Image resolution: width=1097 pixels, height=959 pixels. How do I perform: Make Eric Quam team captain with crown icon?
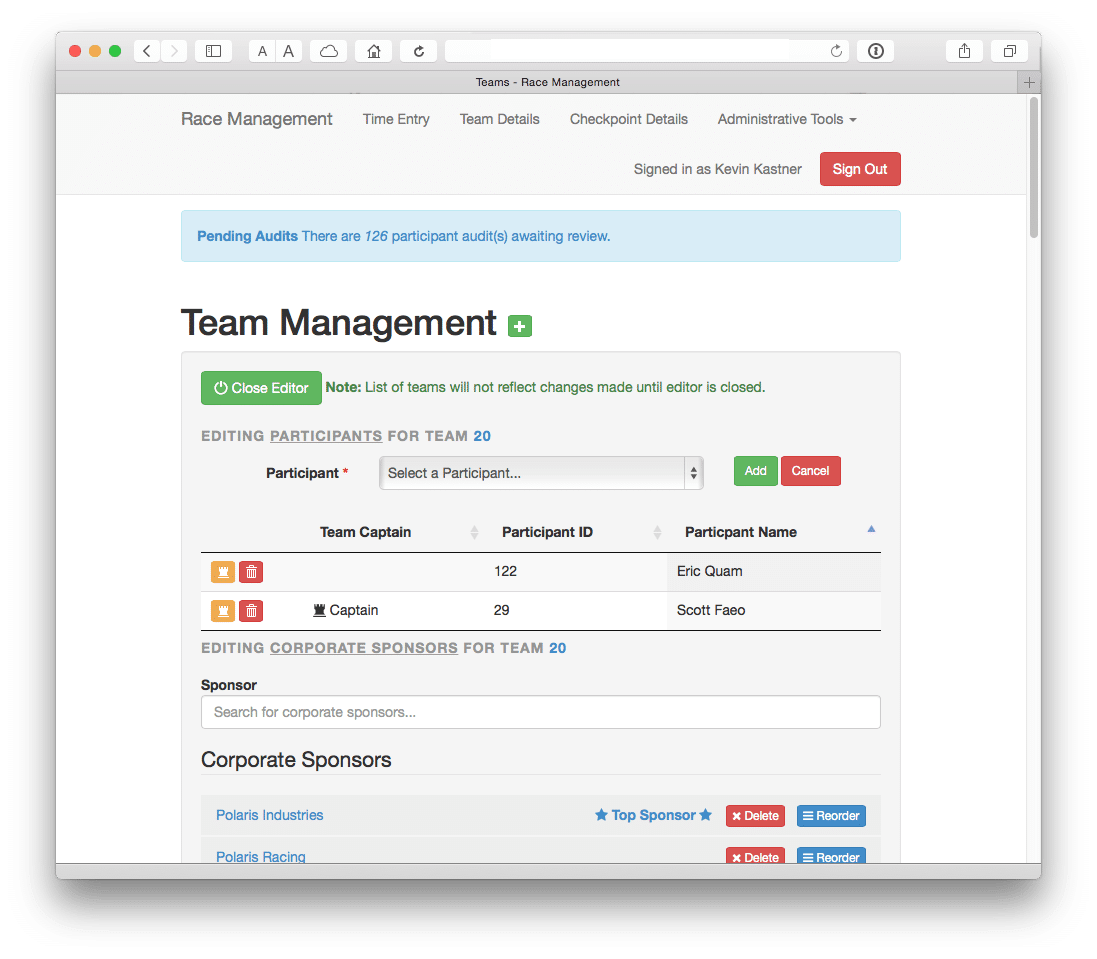pyautogui.click(x=222, y=572)
